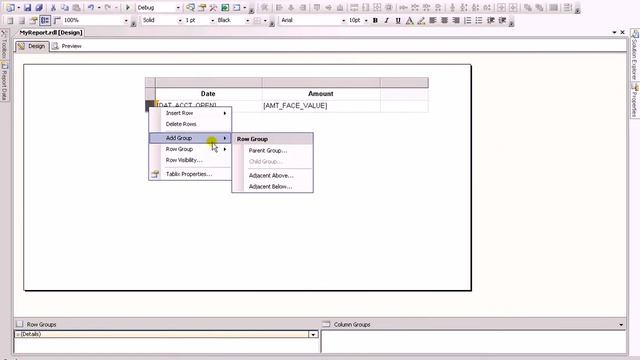Open the Solution Explorer side tab
The width and height of the screenshot is (640, 360).
635,55
